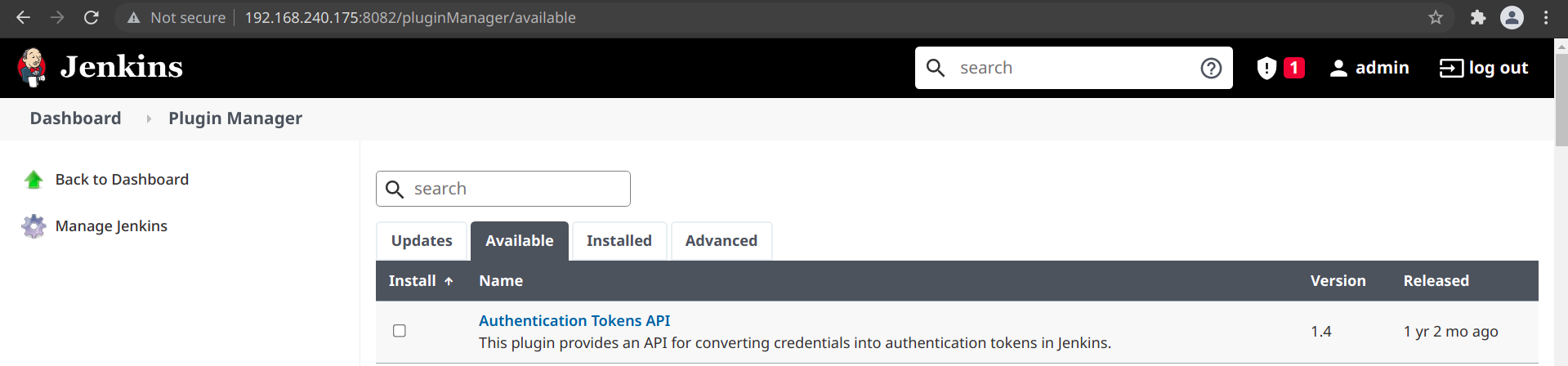Open the Chrome three-dot menu
Screen dimensions: 1568x366
click(x=1546, y=17)
